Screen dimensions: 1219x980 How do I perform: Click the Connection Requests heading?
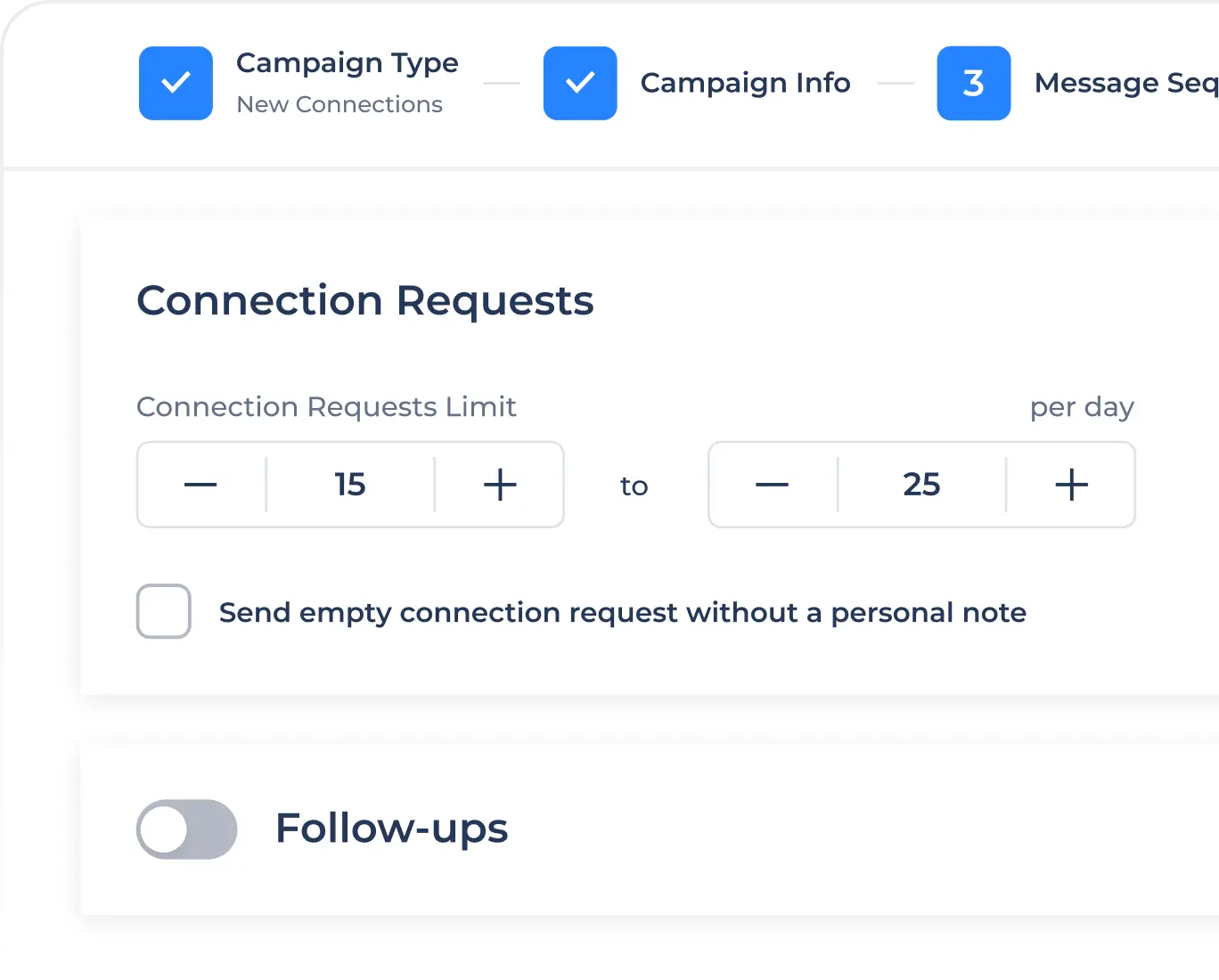pyautogui.click(x=364, y=301)
